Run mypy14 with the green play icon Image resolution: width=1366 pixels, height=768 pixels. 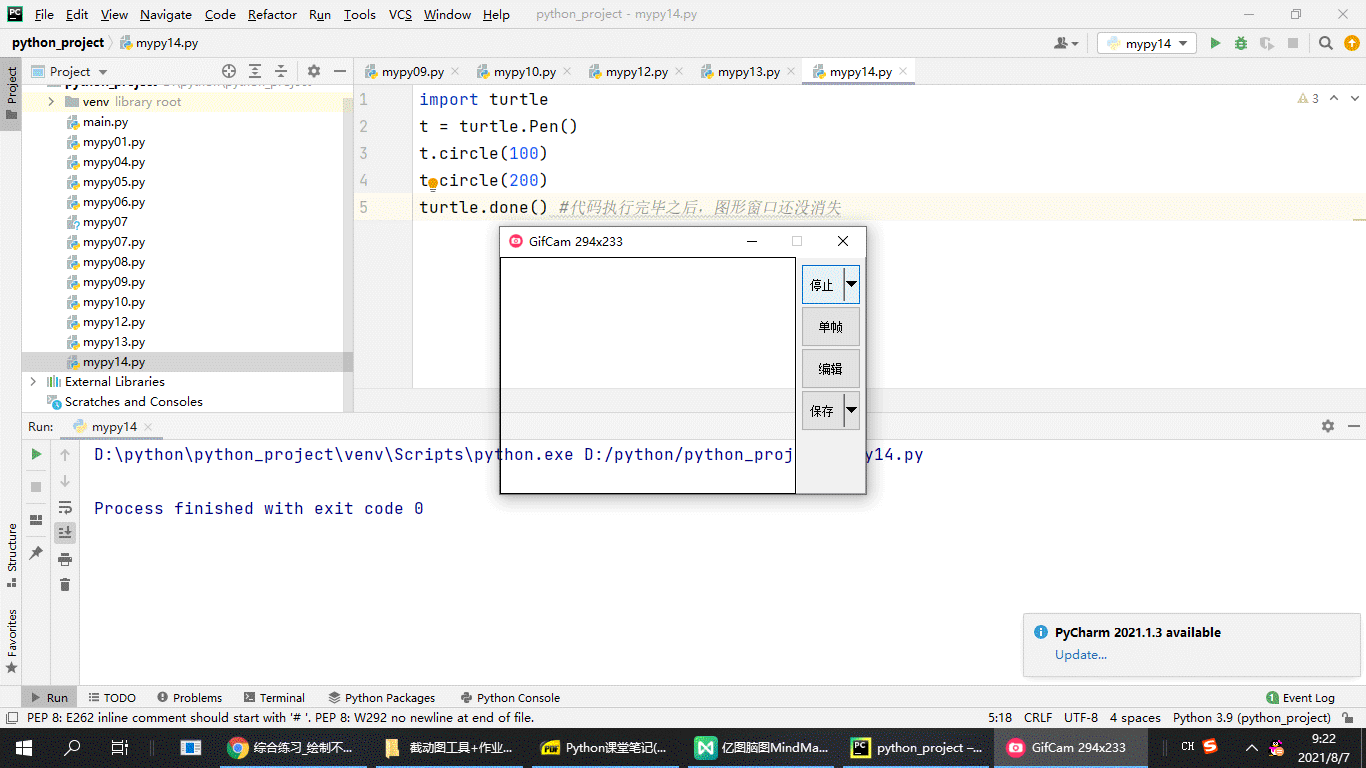[1215, 43]
